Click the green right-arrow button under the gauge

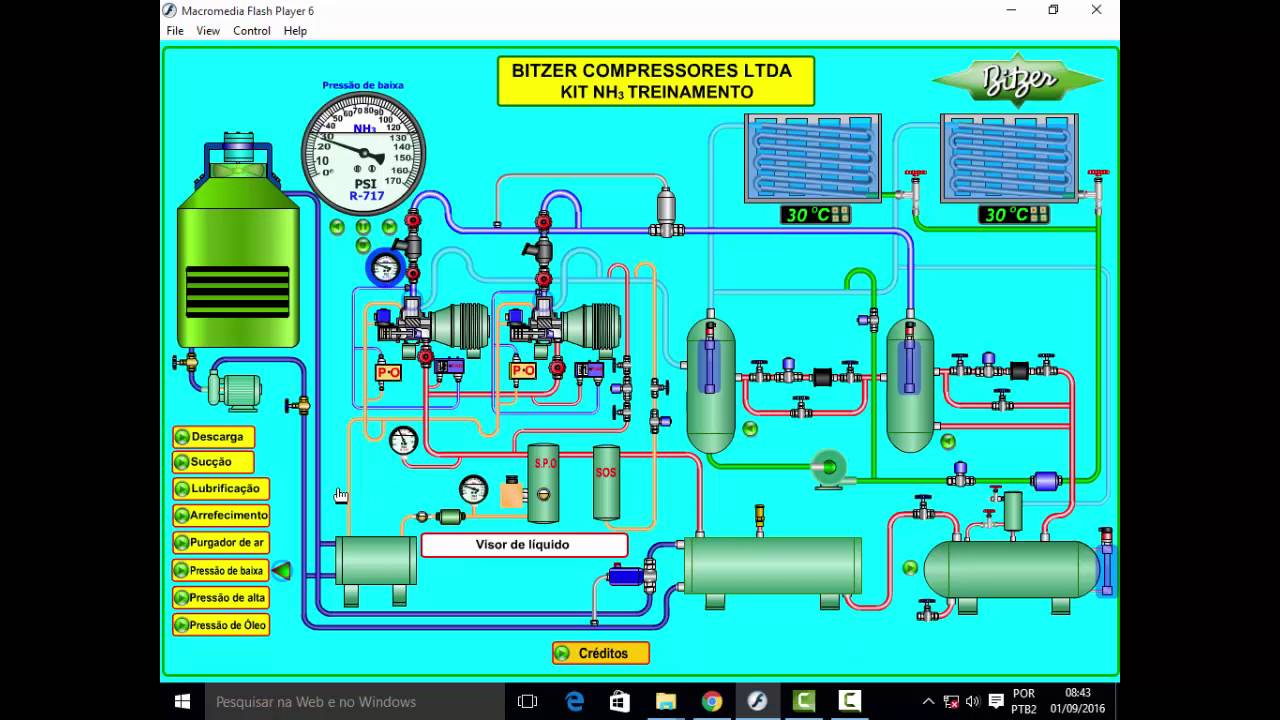coord(389,227)
